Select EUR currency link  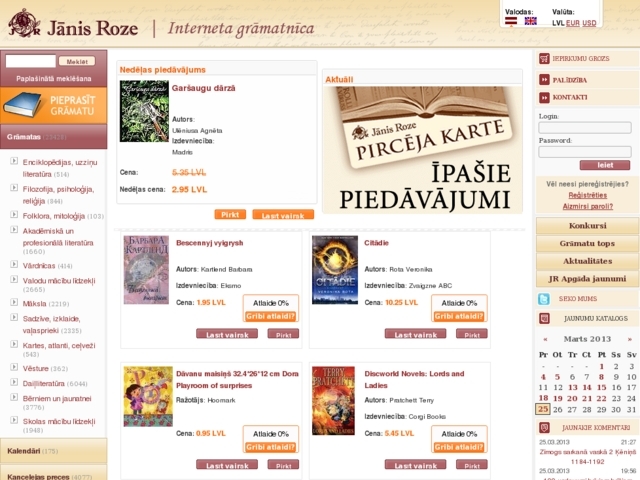pyautogui.click(x=573, y=23)
